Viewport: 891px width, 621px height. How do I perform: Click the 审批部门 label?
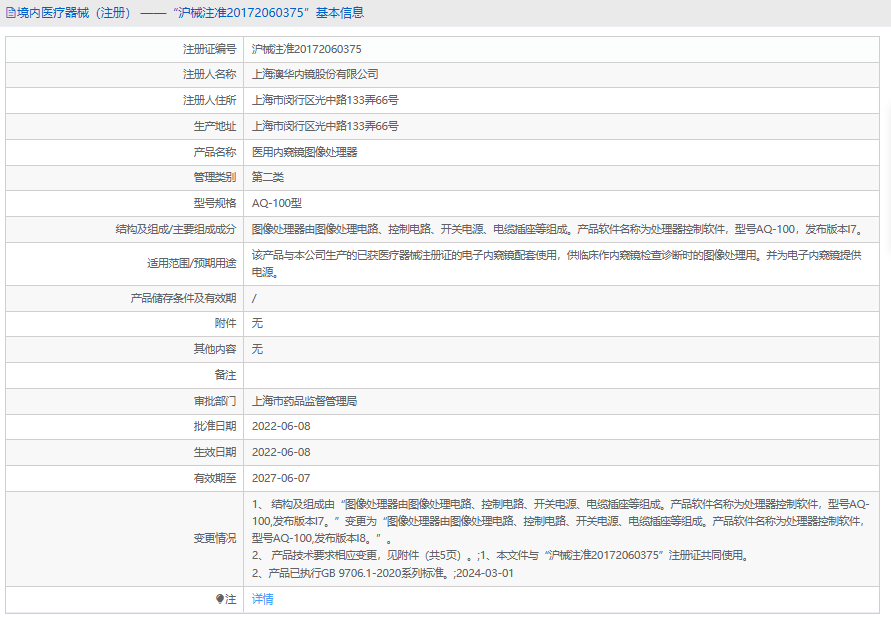point(215,401)
